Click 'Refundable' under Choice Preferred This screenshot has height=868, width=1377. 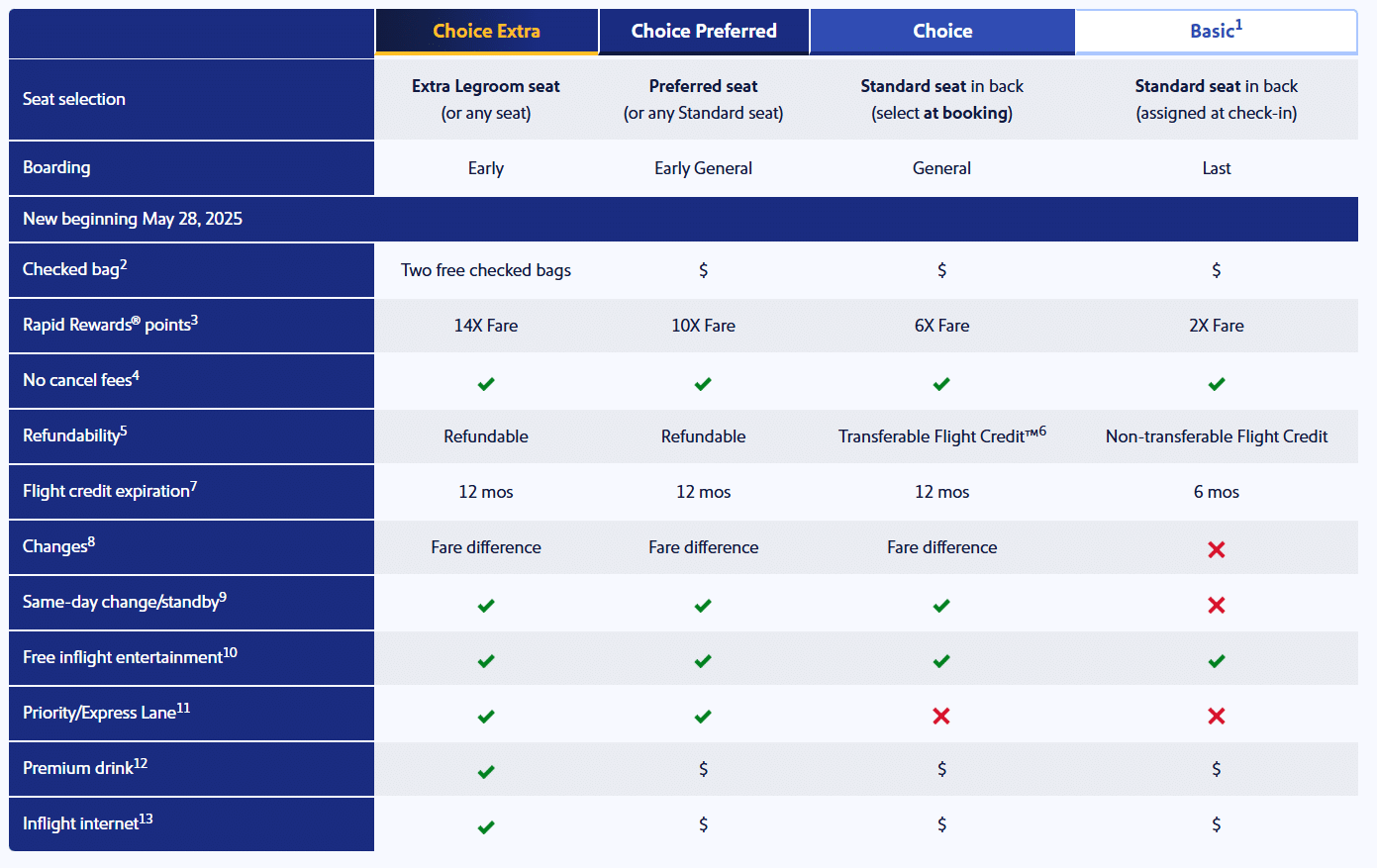(x=703, y=436)
